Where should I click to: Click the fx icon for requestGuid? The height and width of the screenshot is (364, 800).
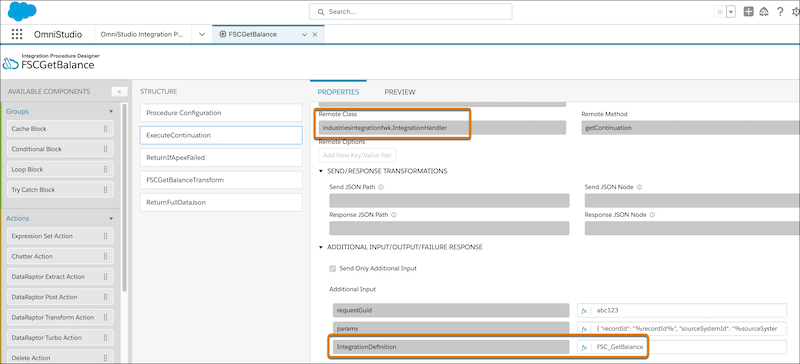(x=584, y=310)
